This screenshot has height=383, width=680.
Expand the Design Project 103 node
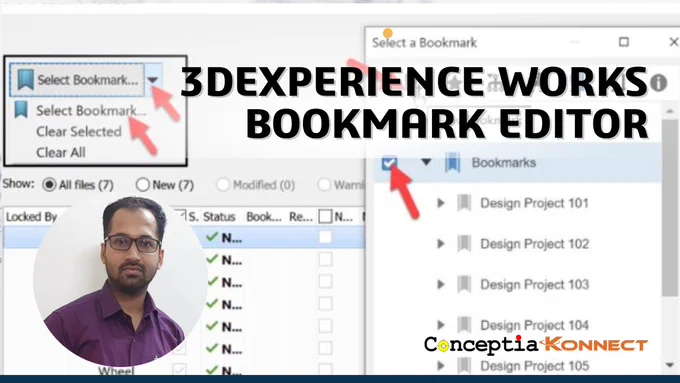point(441,284)
